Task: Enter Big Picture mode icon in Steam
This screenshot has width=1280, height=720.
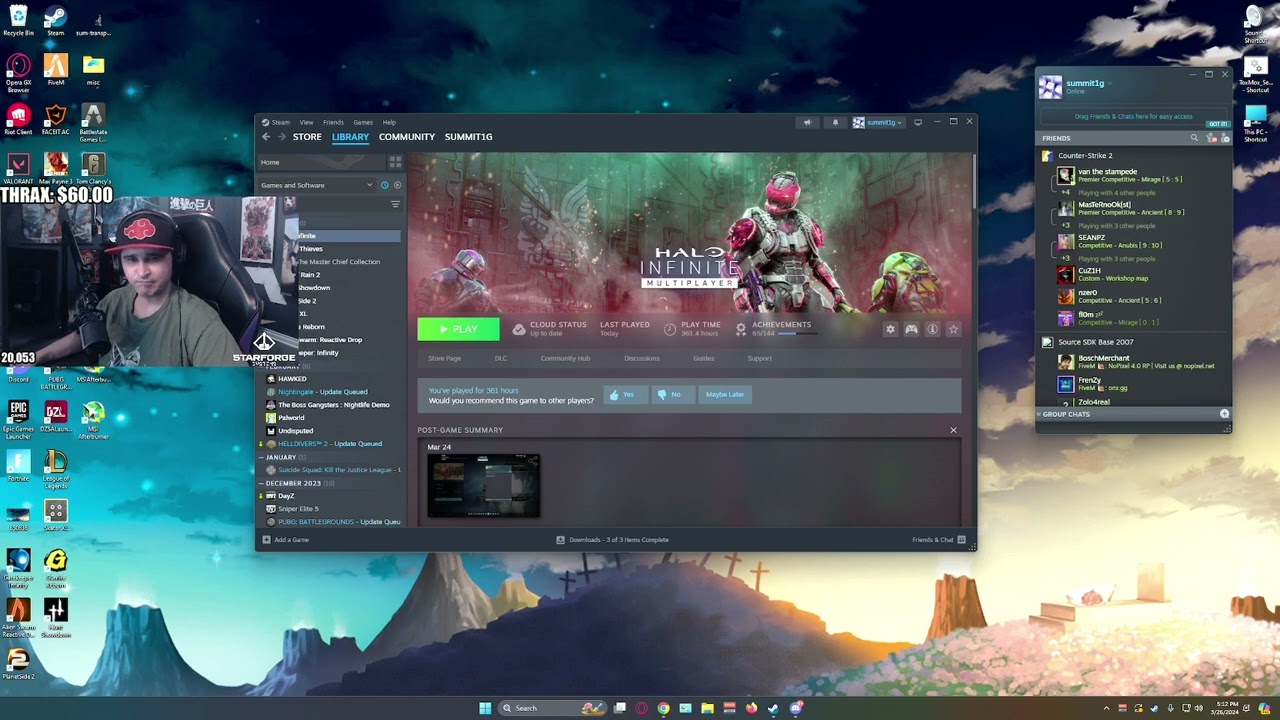Action: pos(918,122)
